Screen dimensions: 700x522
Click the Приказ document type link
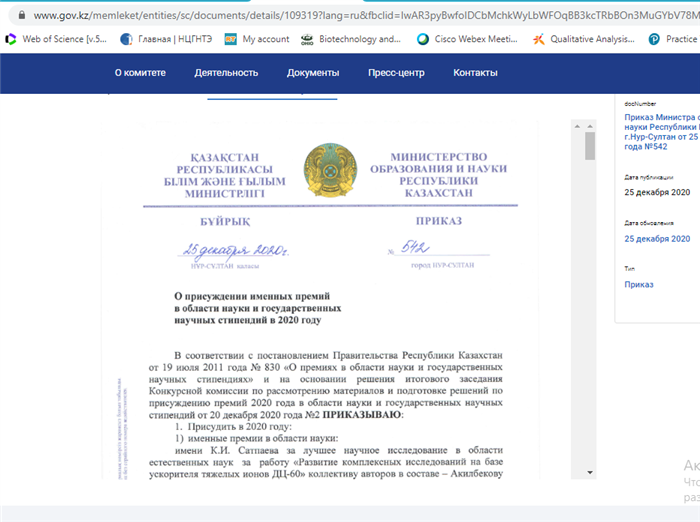click(639, 285)
